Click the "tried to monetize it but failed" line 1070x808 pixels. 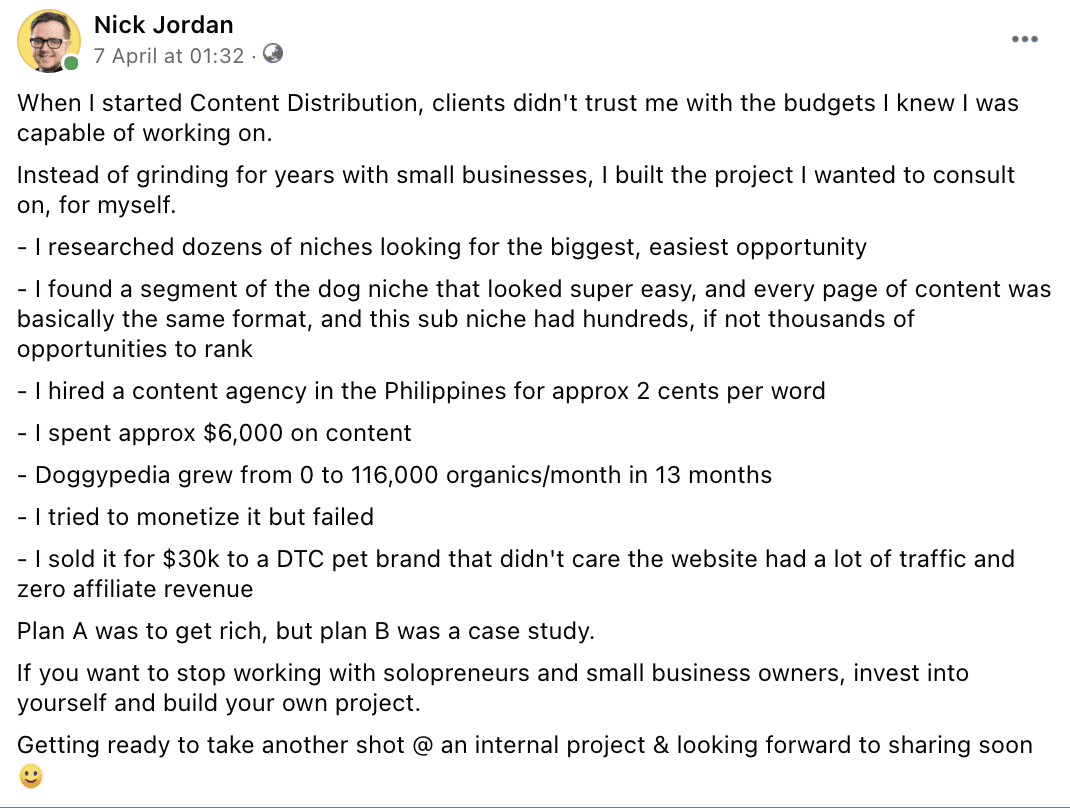coord(196,517)
